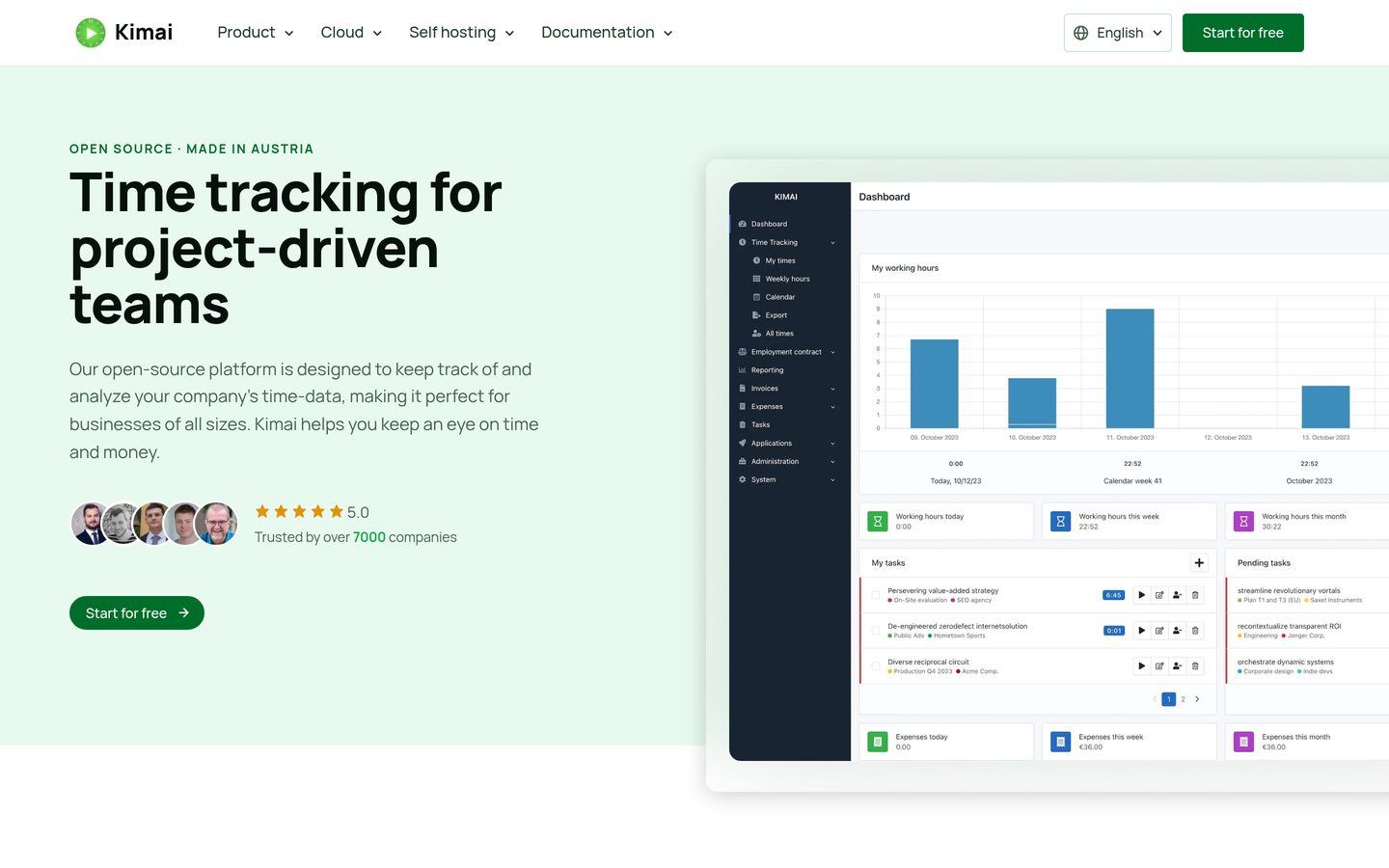Click the Kimai logo in the header

(124, 33)
